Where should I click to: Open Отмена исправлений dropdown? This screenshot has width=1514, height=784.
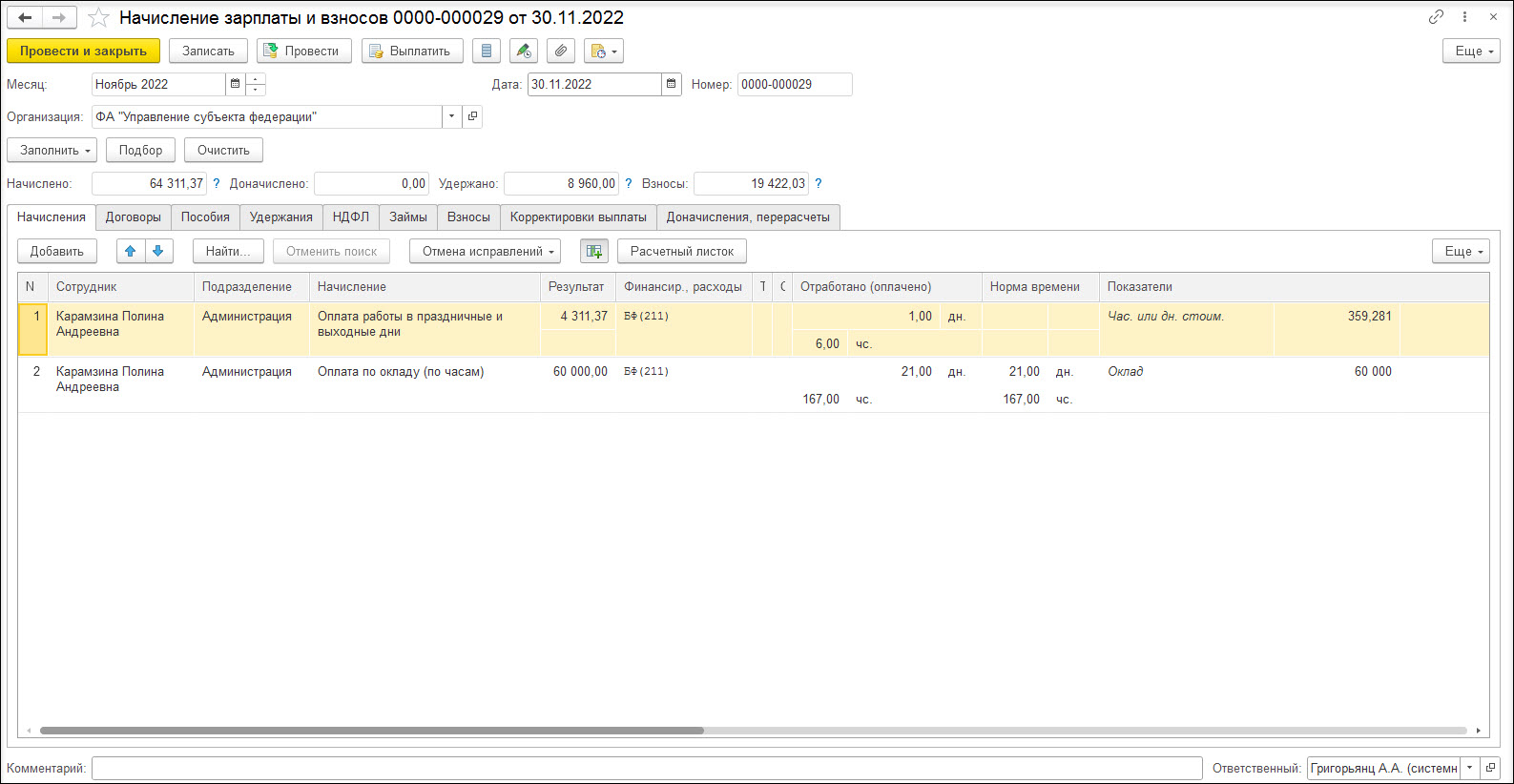click(x=485, y=251)
